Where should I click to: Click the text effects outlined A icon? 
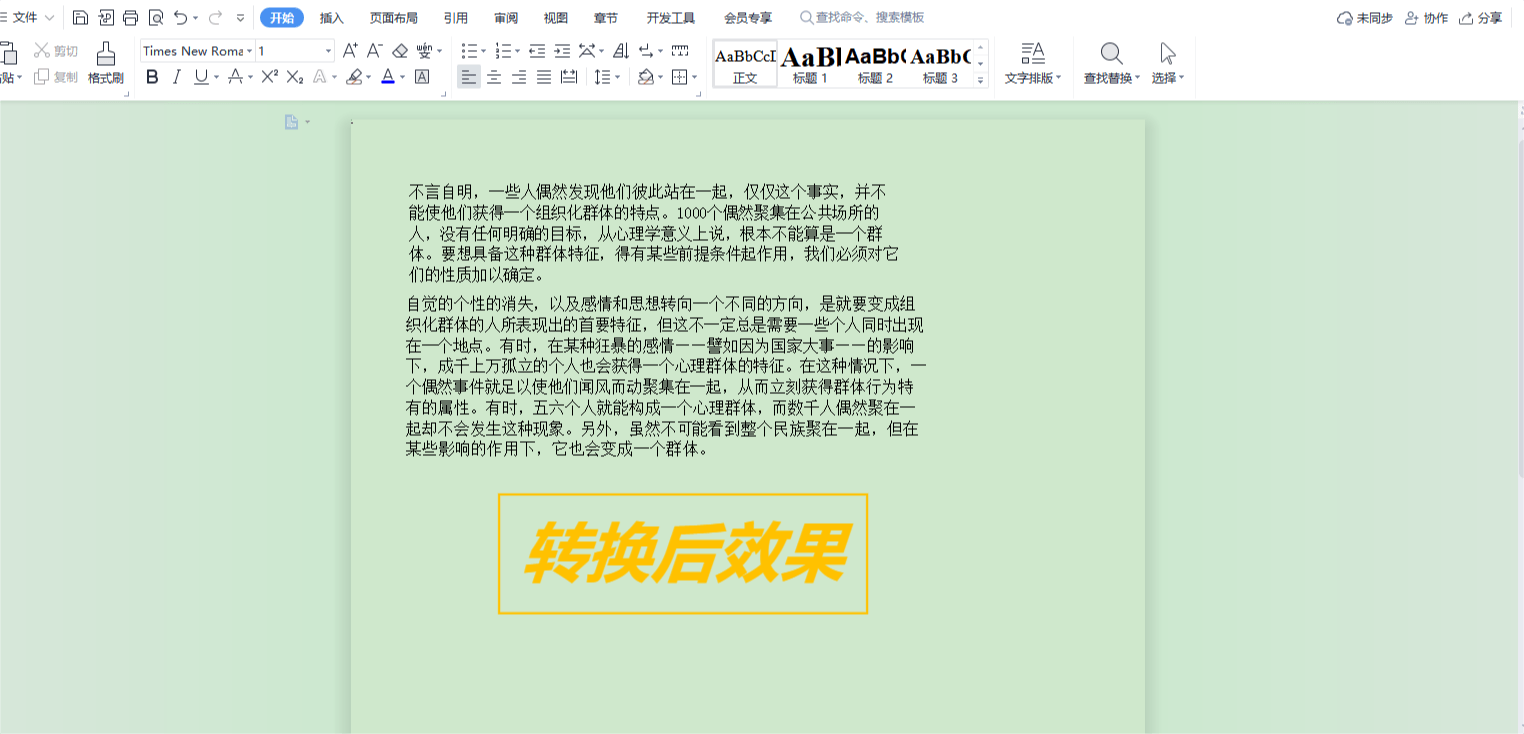pyautogui.click(x=320, y=77)
